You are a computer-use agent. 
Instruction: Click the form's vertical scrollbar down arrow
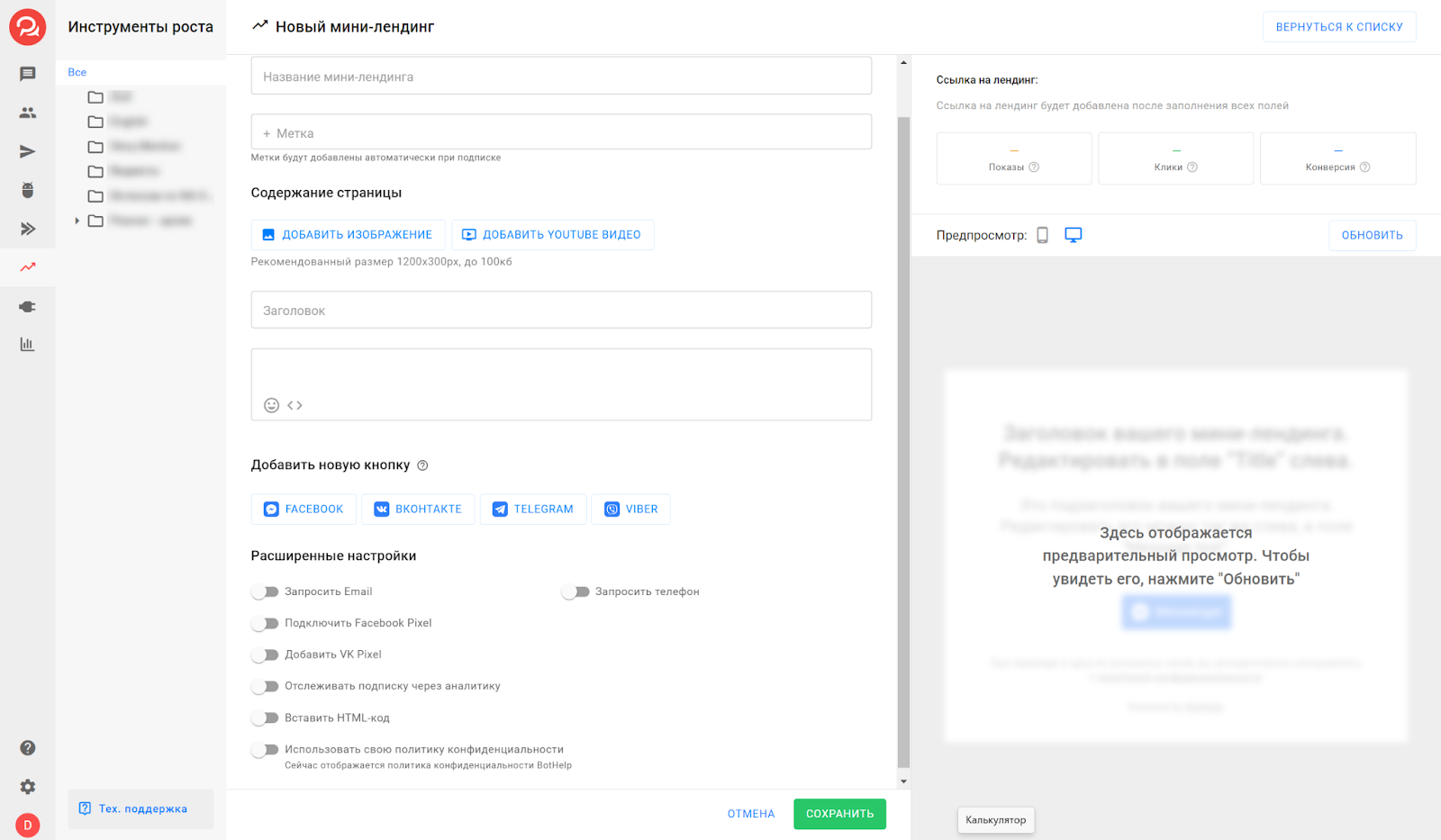coord(903,781)
